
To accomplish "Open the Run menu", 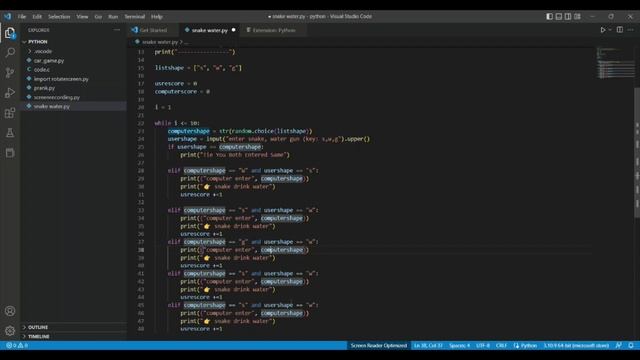I will coord(113,17).
